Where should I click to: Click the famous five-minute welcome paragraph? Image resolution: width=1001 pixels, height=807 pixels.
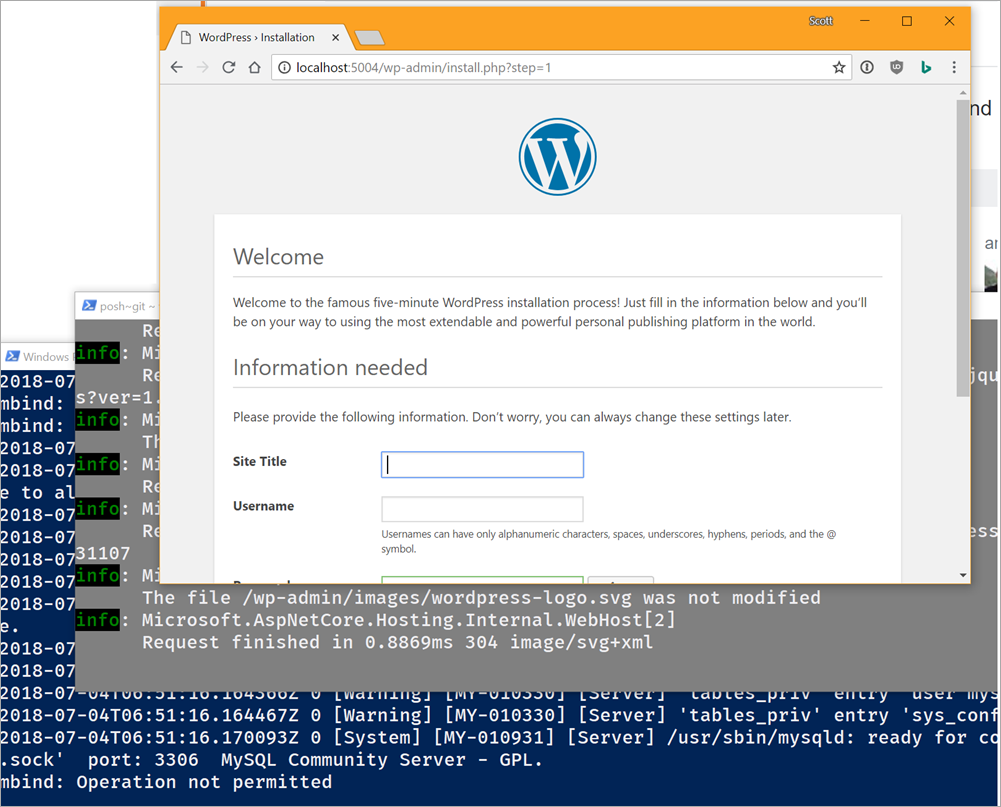pyautogui.click(x=550, y=312)
